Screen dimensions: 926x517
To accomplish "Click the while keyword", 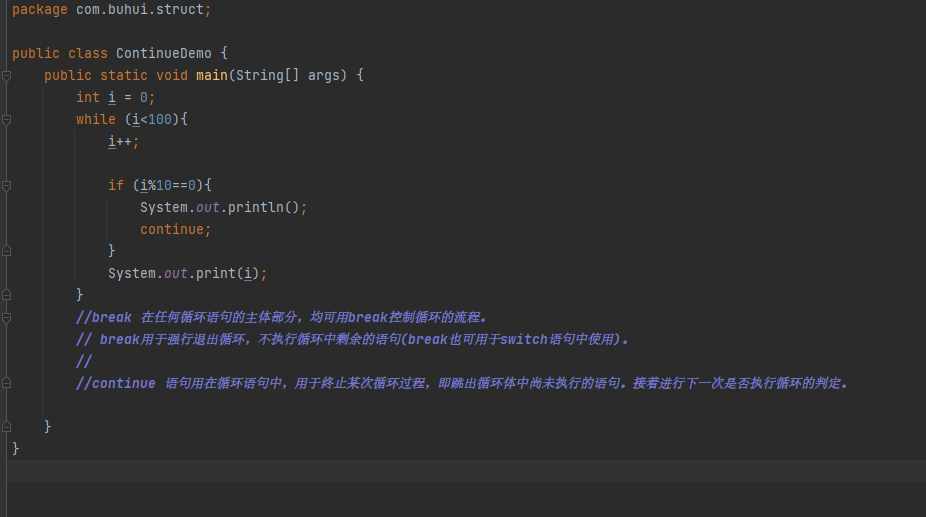I will pyautogui.click(x=96, y=119).
